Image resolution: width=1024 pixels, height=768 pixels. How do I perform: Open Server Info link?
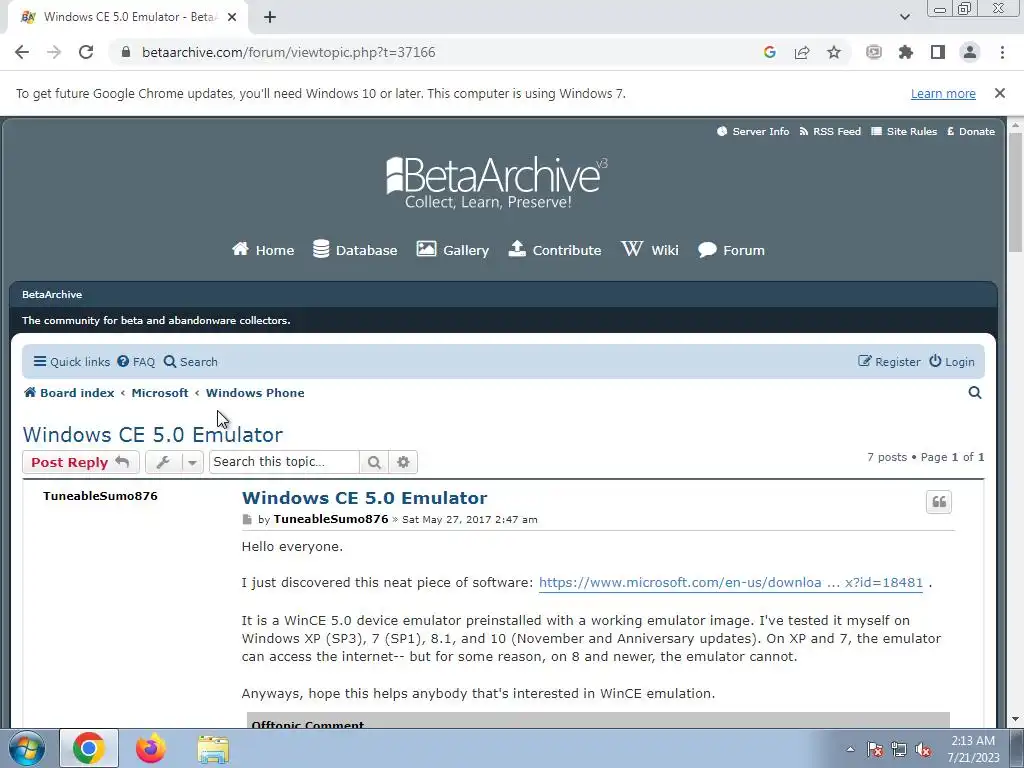point(753,131)
